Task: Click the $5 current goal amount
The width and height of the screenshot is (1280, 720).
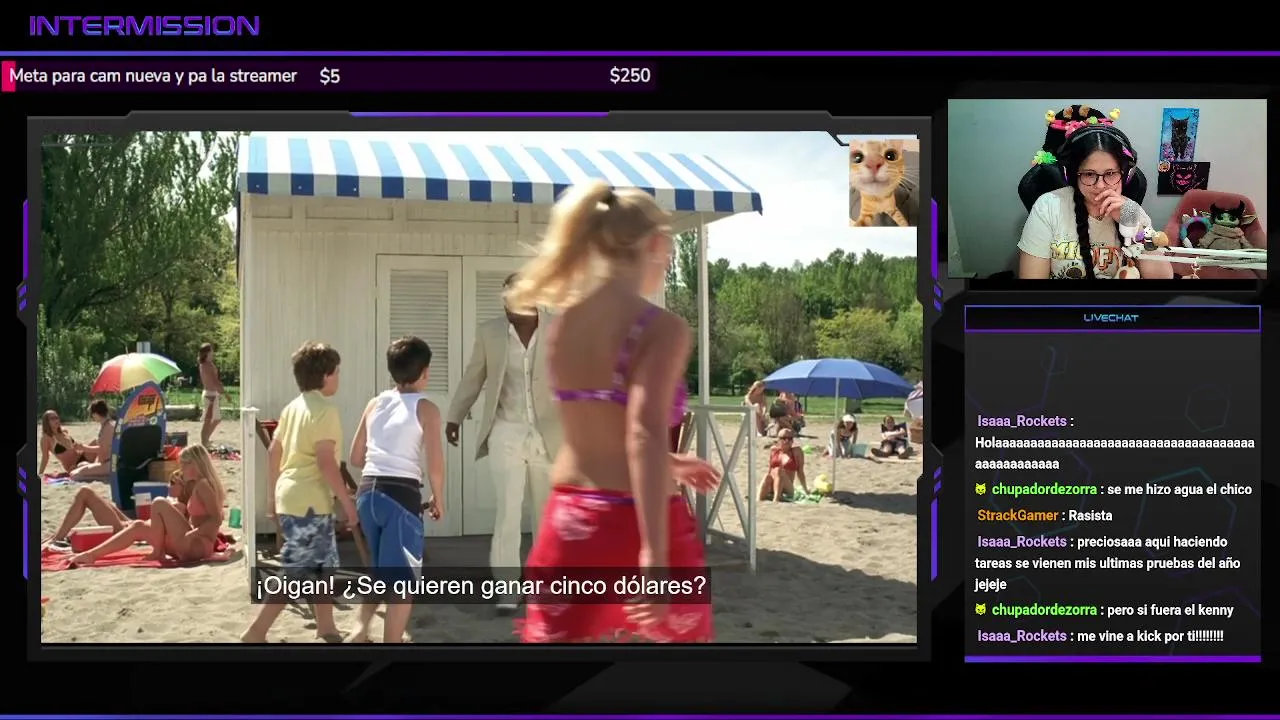Action: pos(330,76)
